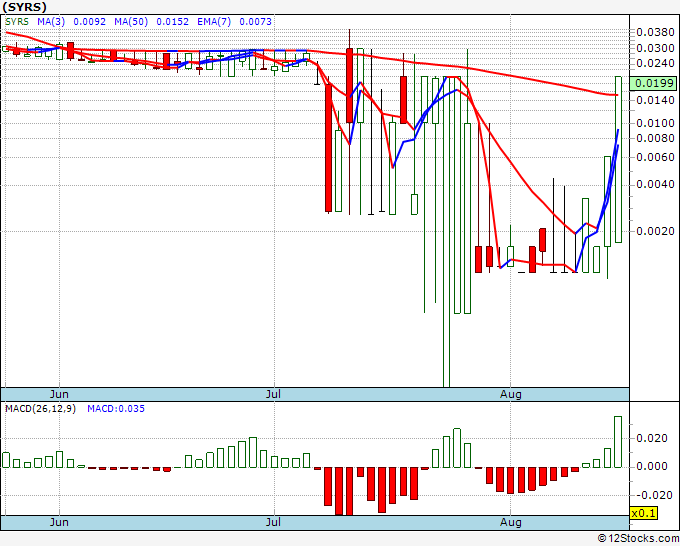Click Jun below the MACD panel

(59, 522)
